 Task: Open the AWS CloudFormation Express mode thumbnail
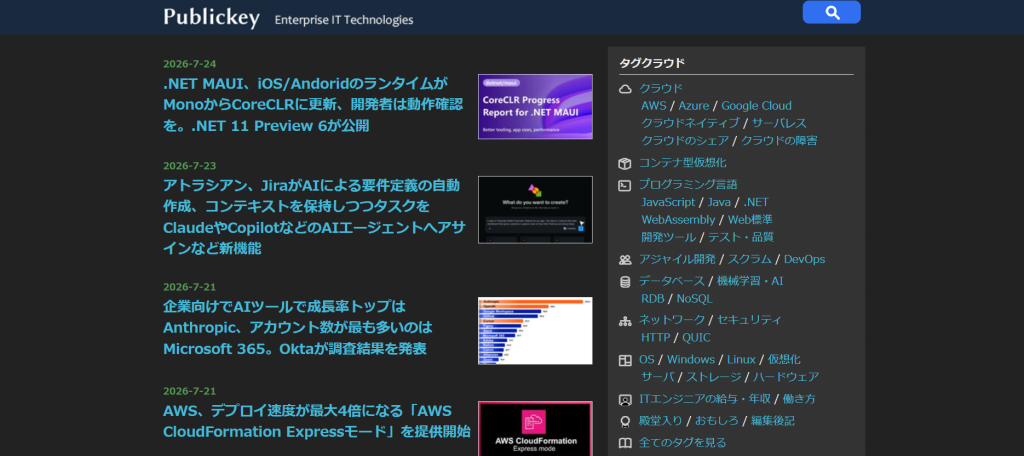tap(535, 429)
